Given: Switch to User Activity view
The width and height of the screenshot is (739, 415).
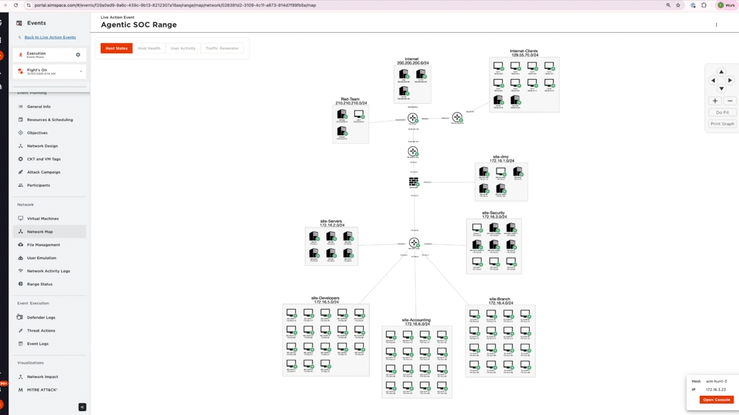Looking at the screenshot, I should (183, 48).
